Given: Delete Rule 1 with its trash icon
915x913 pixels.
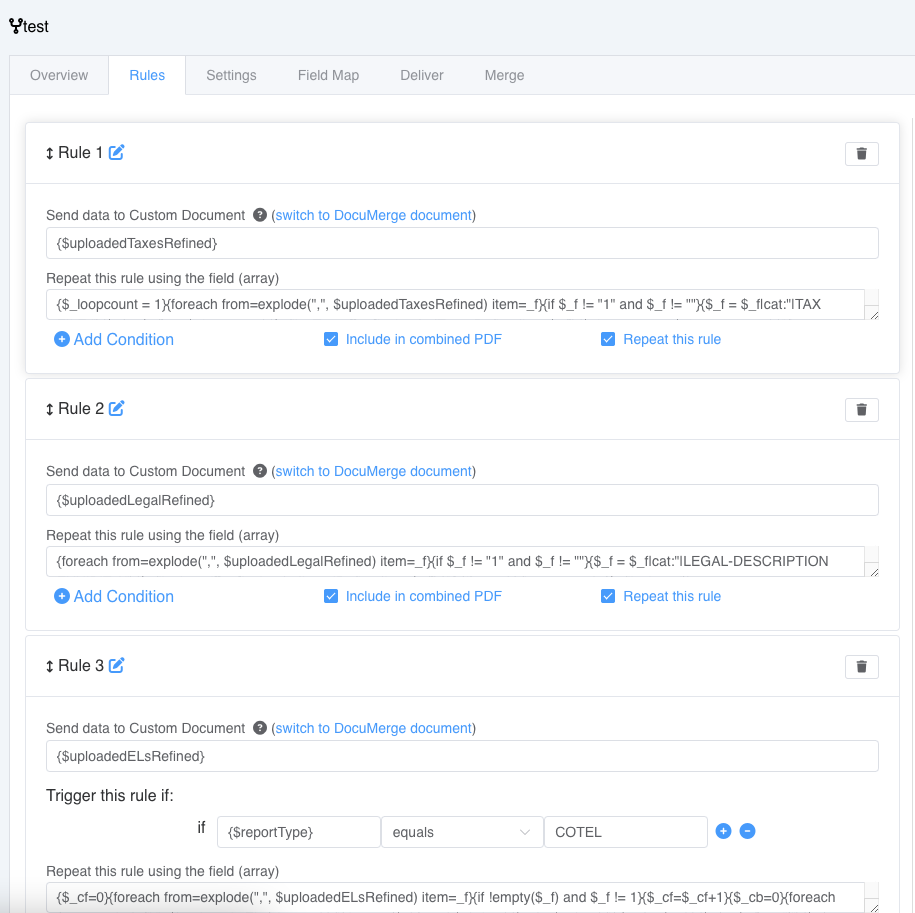Looking at the screenshot, I should pos(861,153).
